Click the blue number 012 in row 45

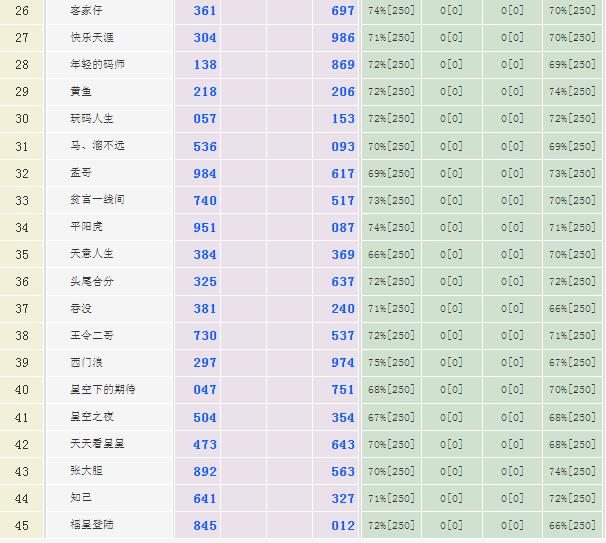(x=343, y=525)
